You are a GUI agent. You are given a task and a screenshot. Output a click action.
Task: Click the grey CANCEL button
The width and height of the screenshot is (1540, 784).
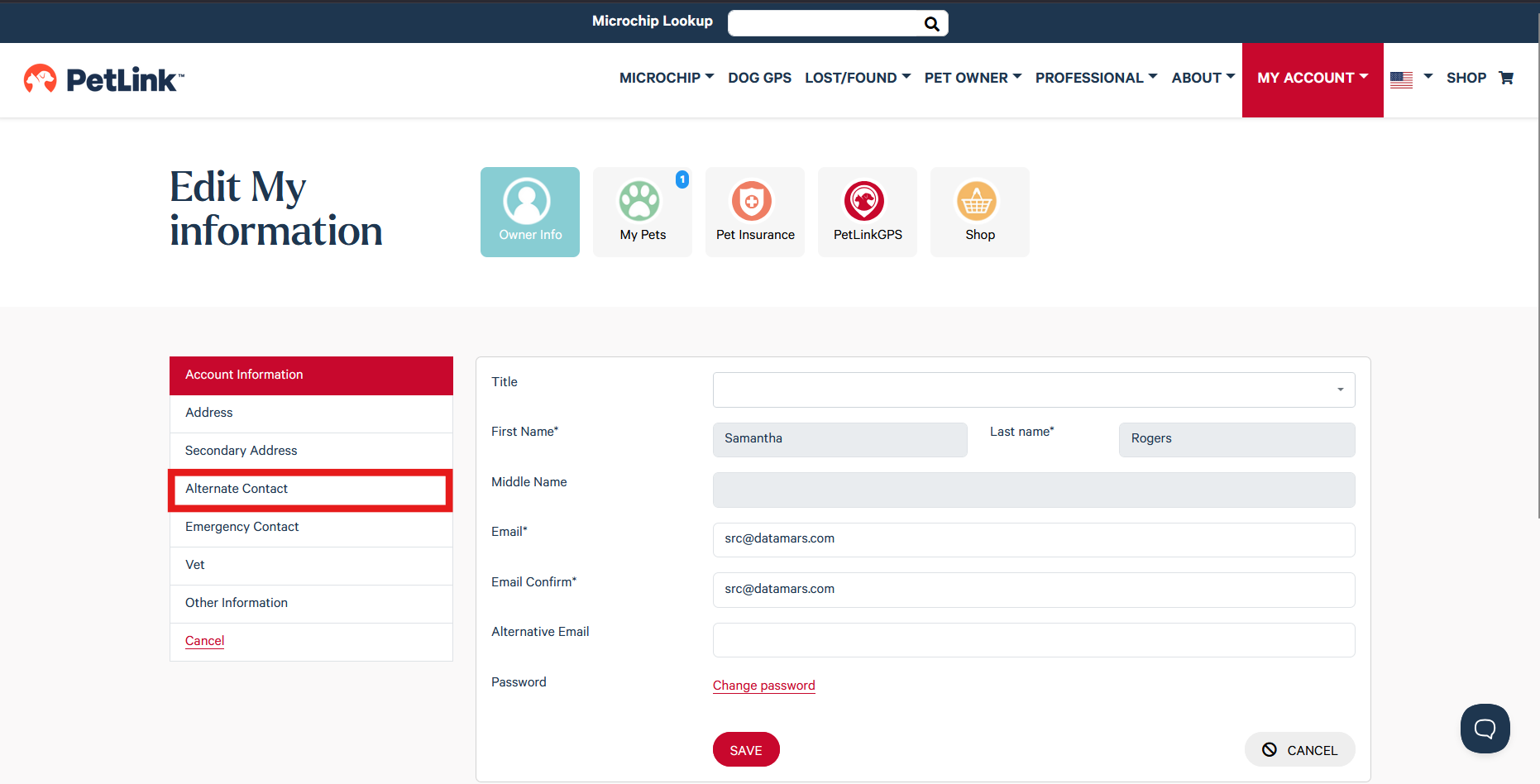(x=1299, y=749)
